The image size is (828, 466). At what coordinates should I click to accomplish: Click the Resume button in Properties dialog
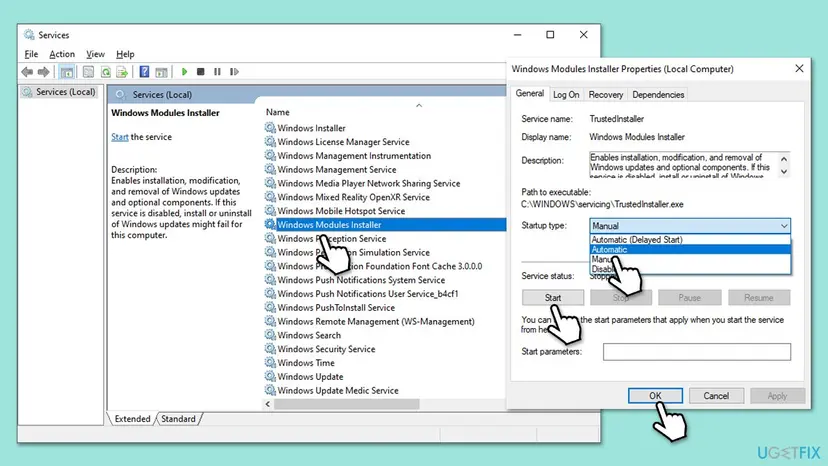click(x=759, y=297)
